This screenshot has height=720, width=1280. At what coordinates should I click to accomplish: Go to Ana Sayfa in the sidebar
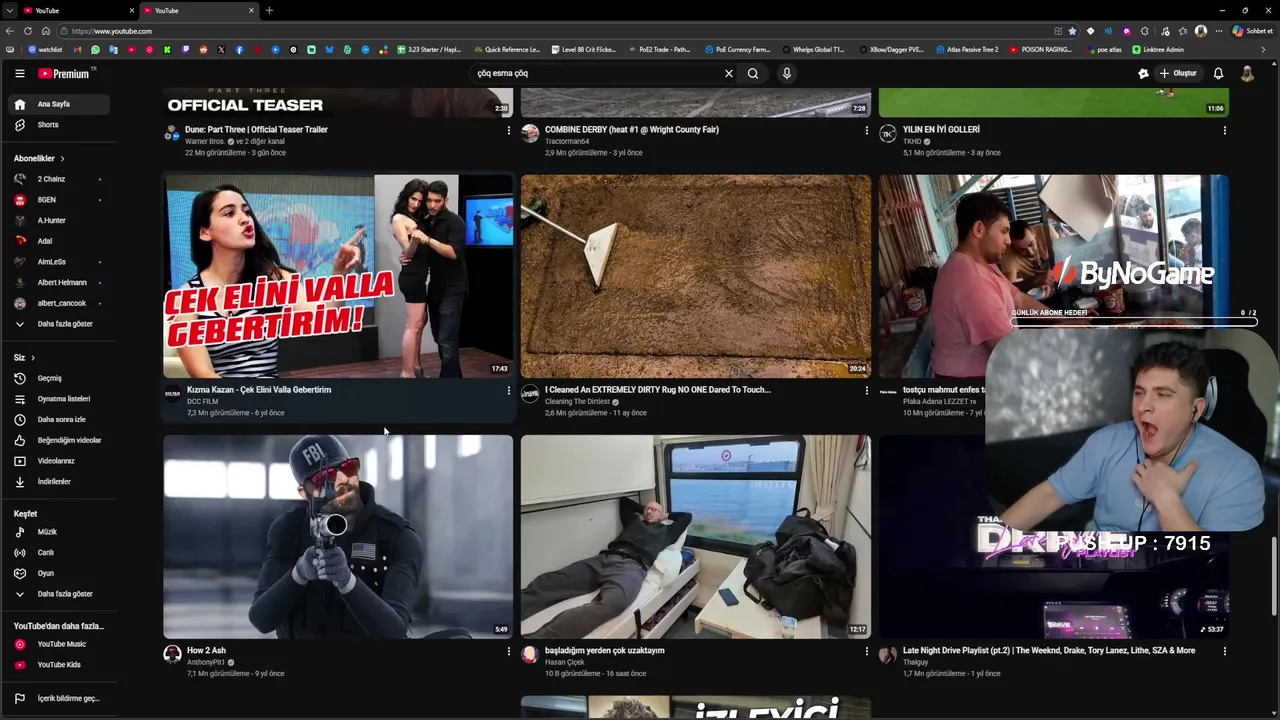[x=59, y=104]
